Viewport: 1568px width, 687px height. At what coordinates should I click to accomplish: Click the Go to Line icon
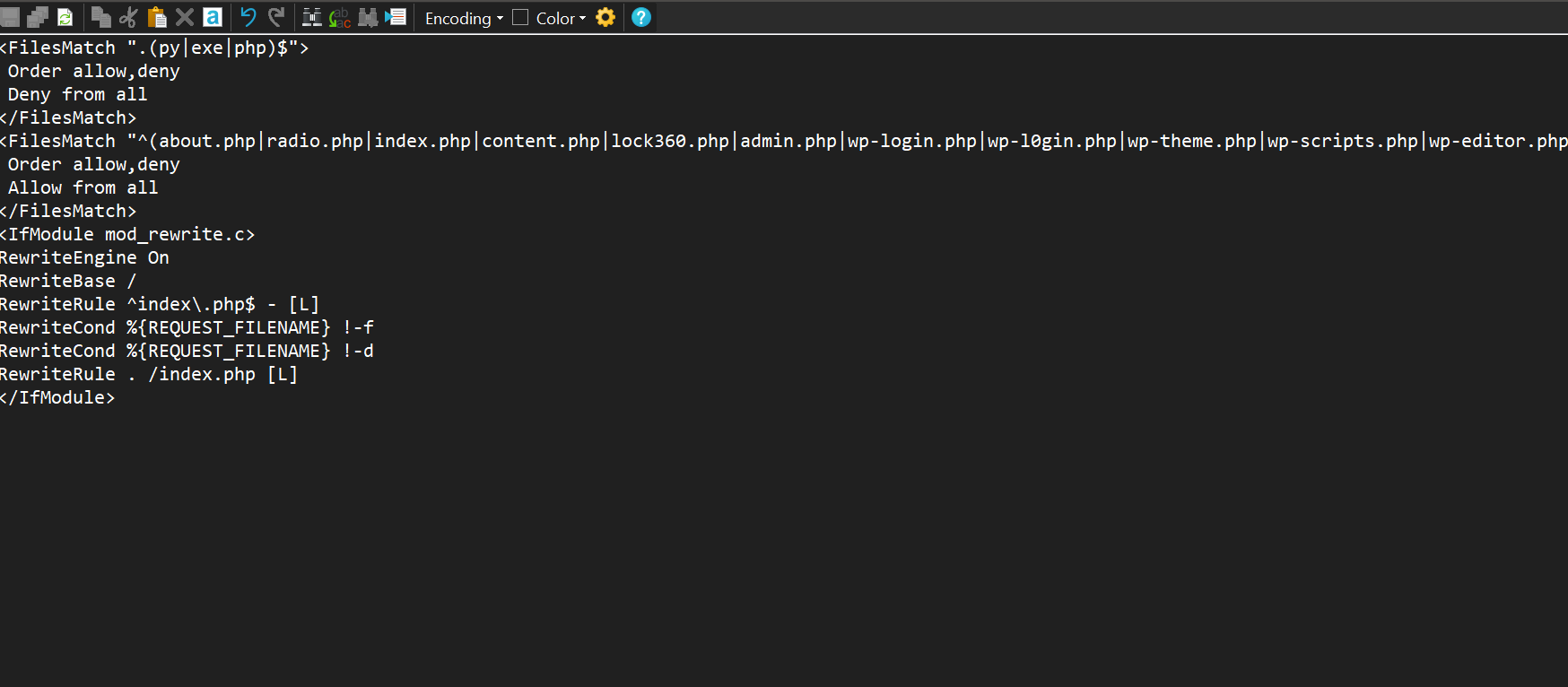(x=396, y=17)
